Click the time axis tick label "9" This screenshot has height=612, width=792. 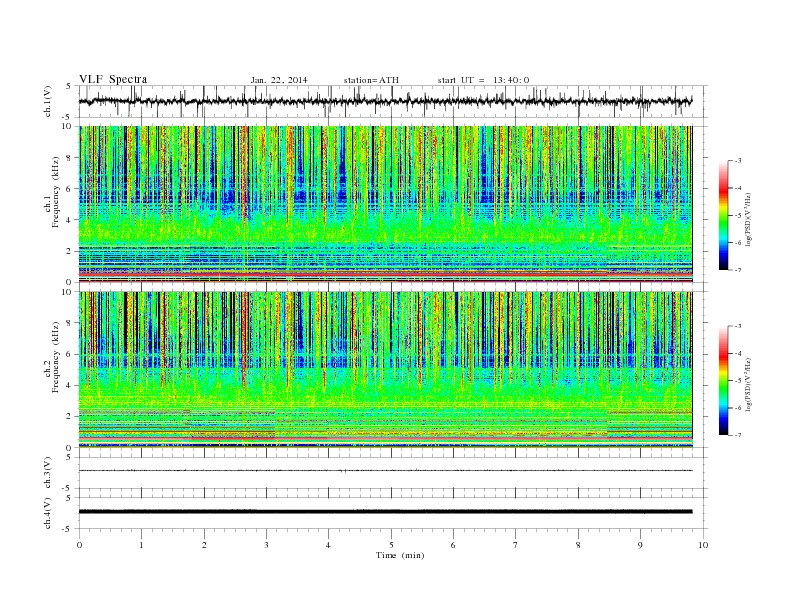pyautogui.click(x=640, y=545)
